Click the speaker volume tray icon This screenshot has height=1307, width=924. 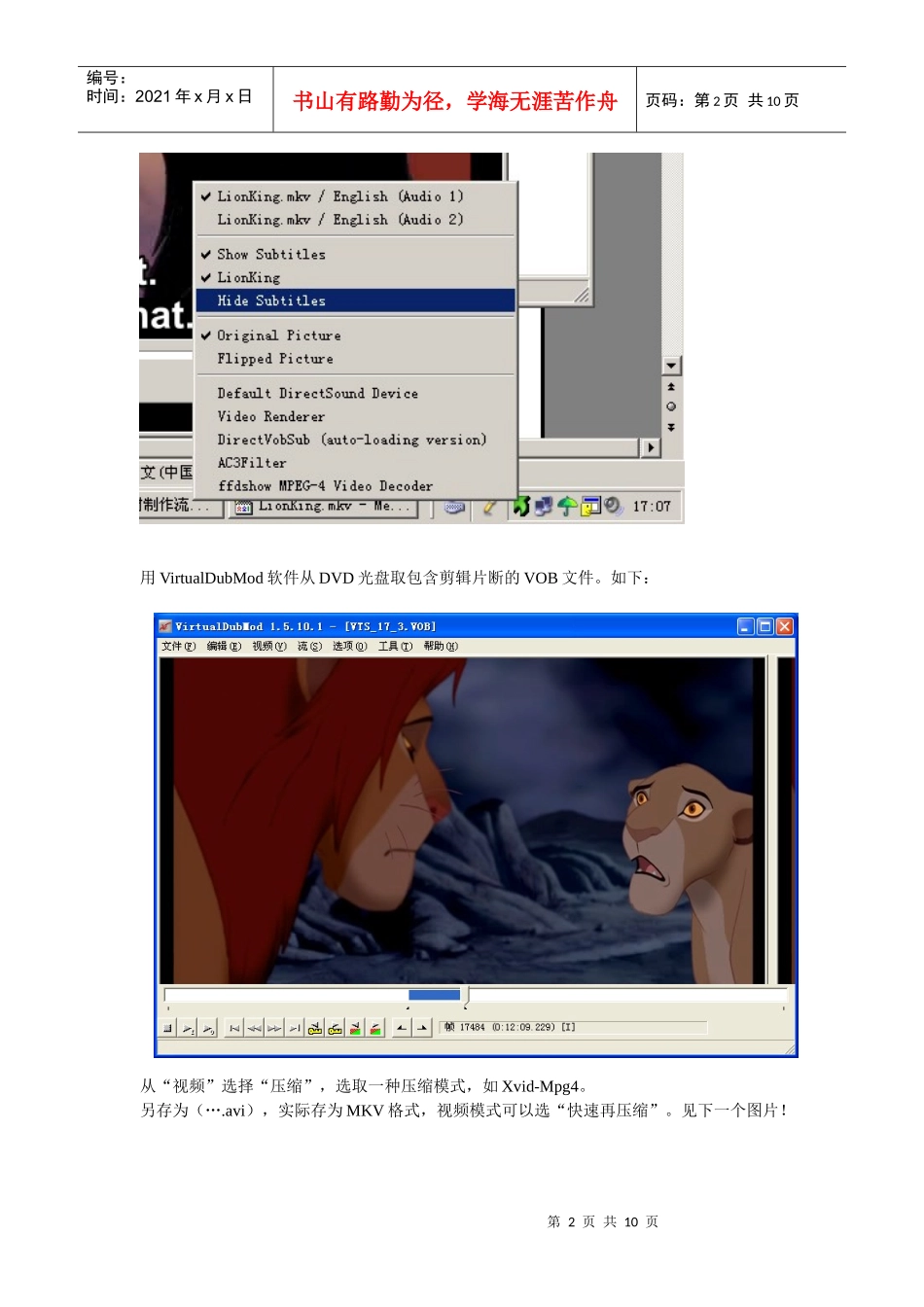[613, 507]
